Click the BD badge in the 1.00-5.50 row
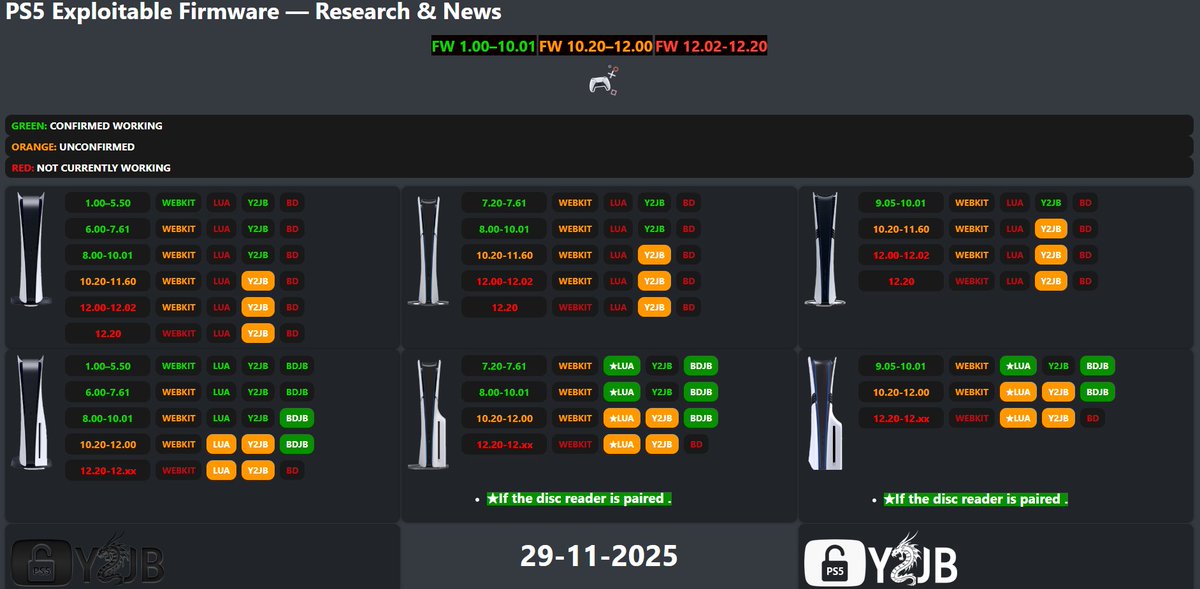This screenshot has height=589, width=1200. (x=293, y=203)
